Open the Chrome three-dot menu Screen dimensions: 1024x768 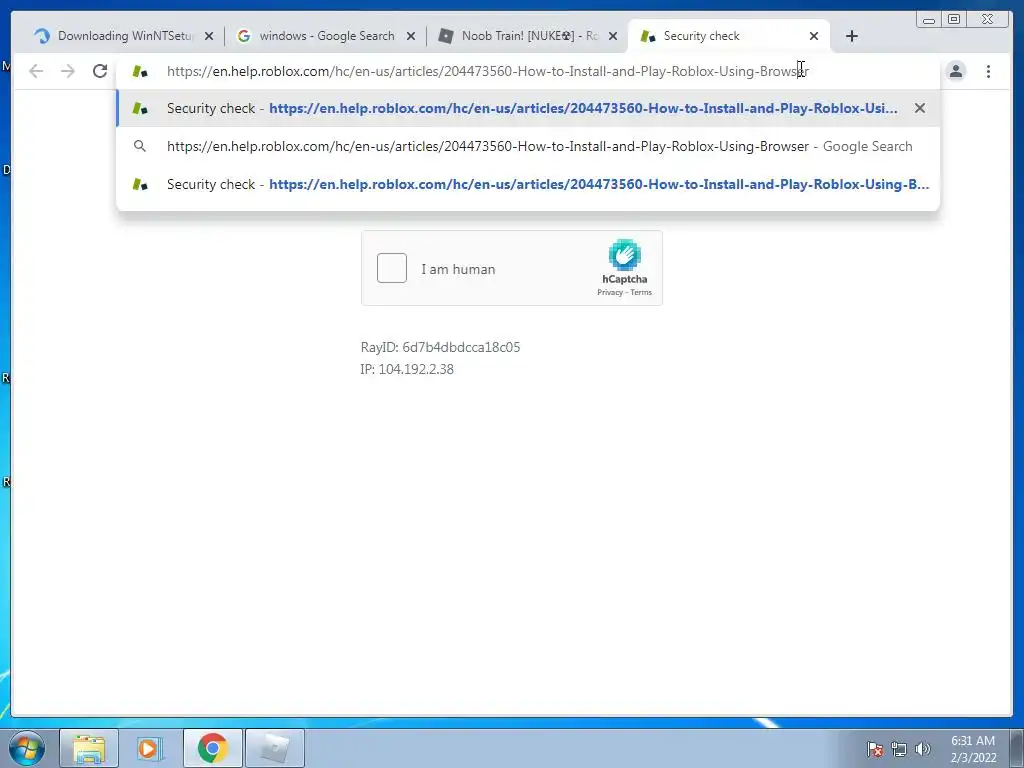click(x=989, y=71)
